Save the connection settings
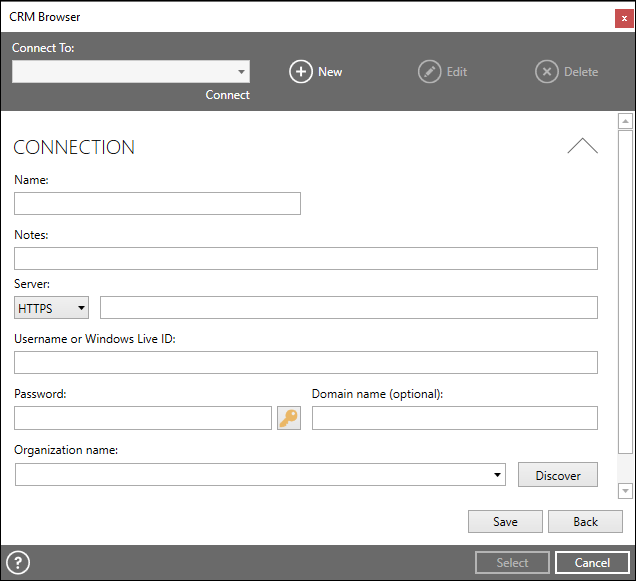Viewport: 636px width, 581px height. [x=505, y=521]
